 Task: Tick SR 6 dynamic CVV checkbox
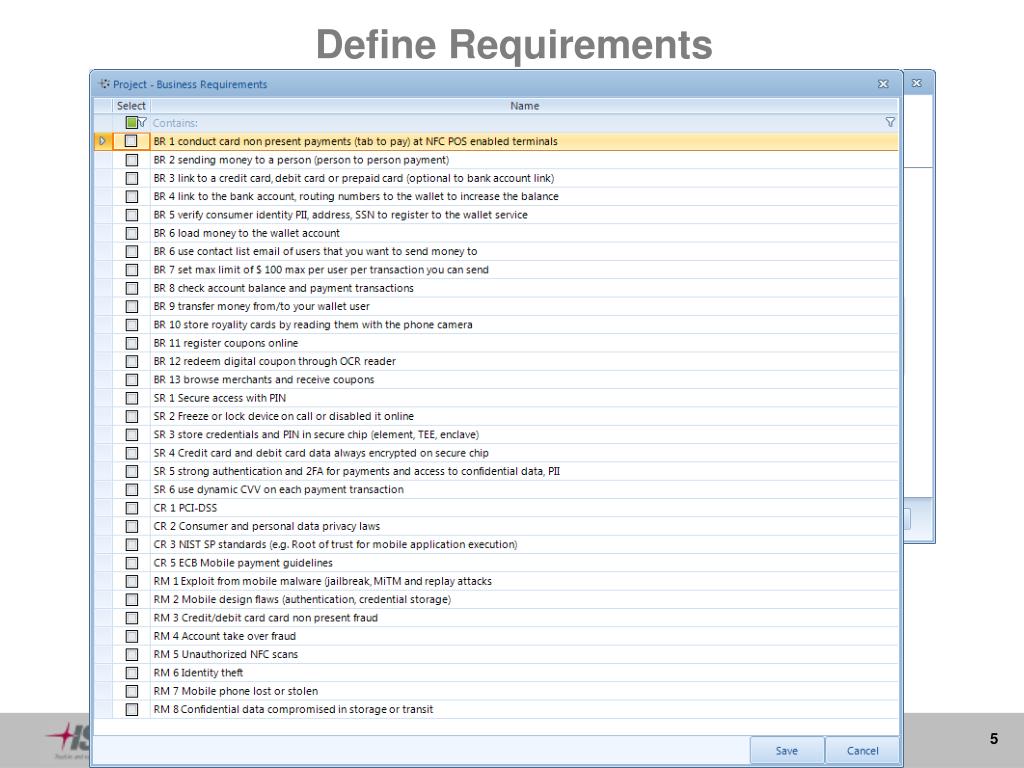[x=132, y=489]
